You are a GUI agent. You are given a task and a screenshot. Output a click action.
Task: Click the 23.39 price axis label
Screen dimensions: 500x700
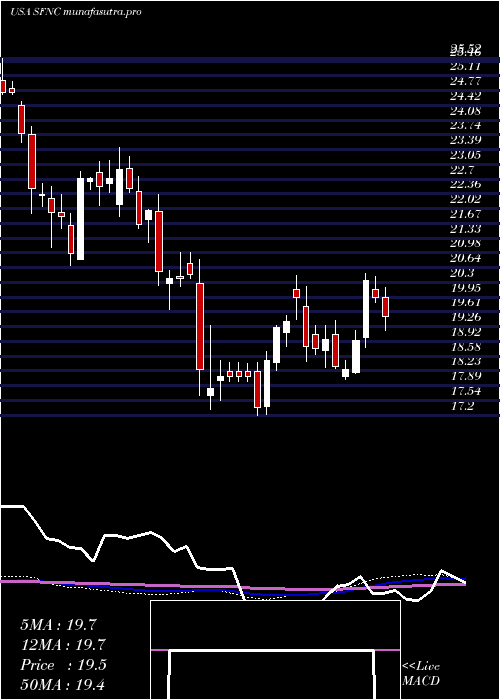(466, 140)
